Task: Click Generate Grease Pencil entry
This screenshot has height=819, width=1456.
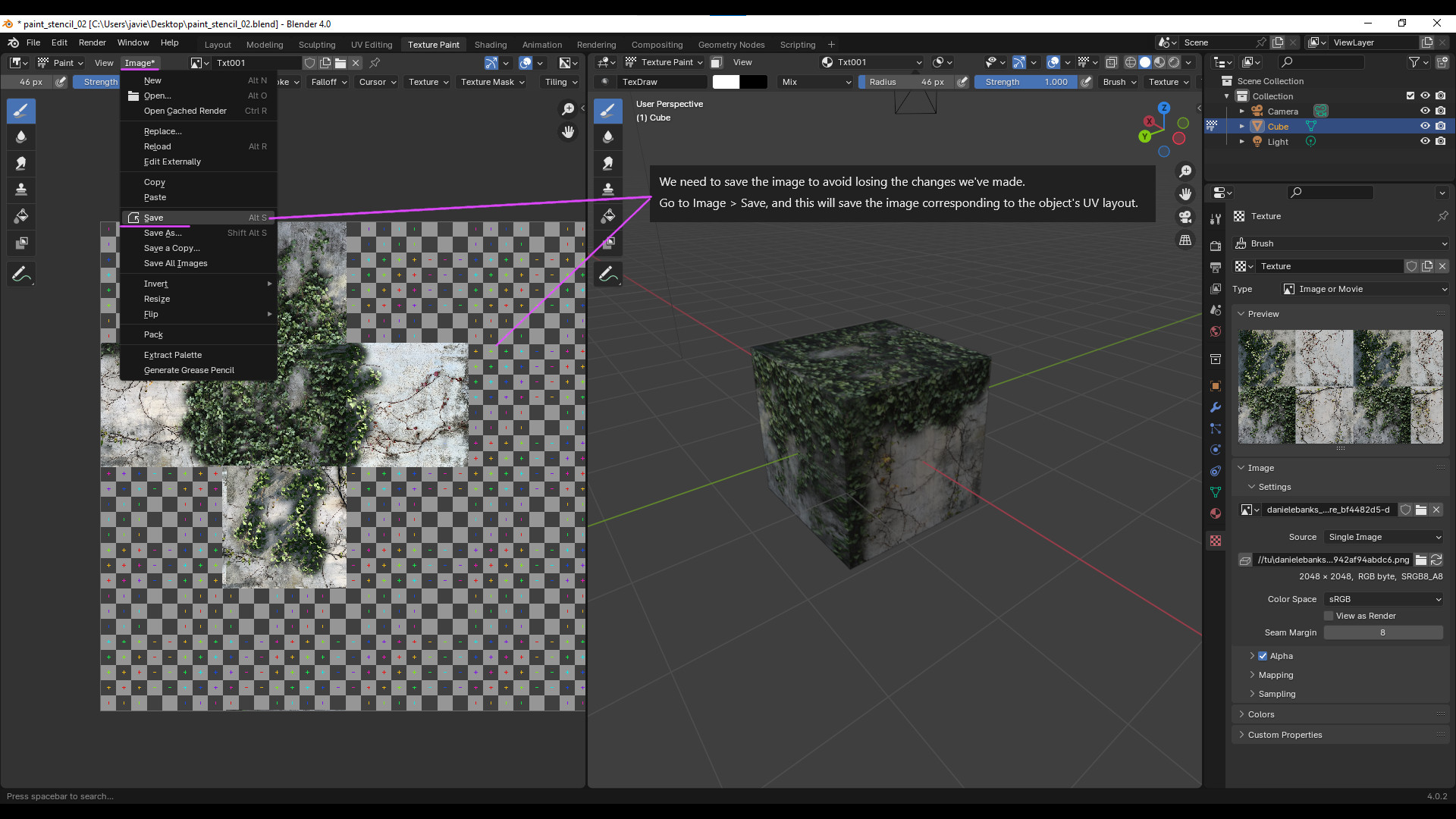Action: pyautogui.click(x=198, y=370)
